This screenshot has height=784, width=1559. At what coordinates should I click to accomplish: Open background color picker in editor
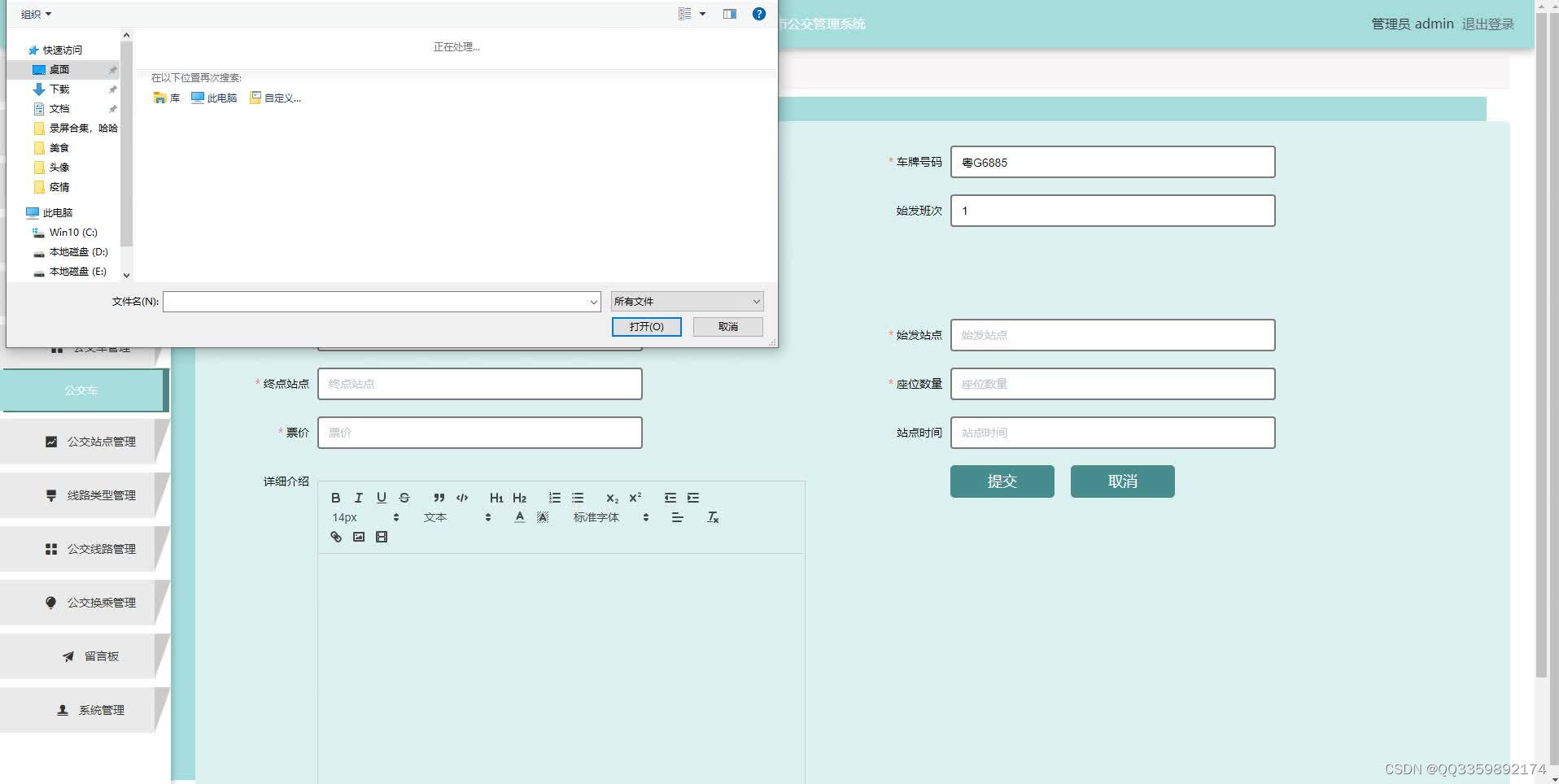pos(543,517)
